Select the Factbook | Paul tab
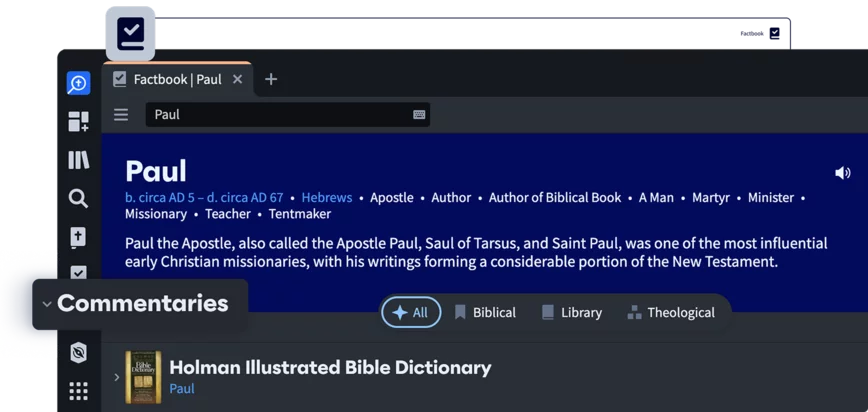This screenshot has height=412, width=868. pos(178,80)
